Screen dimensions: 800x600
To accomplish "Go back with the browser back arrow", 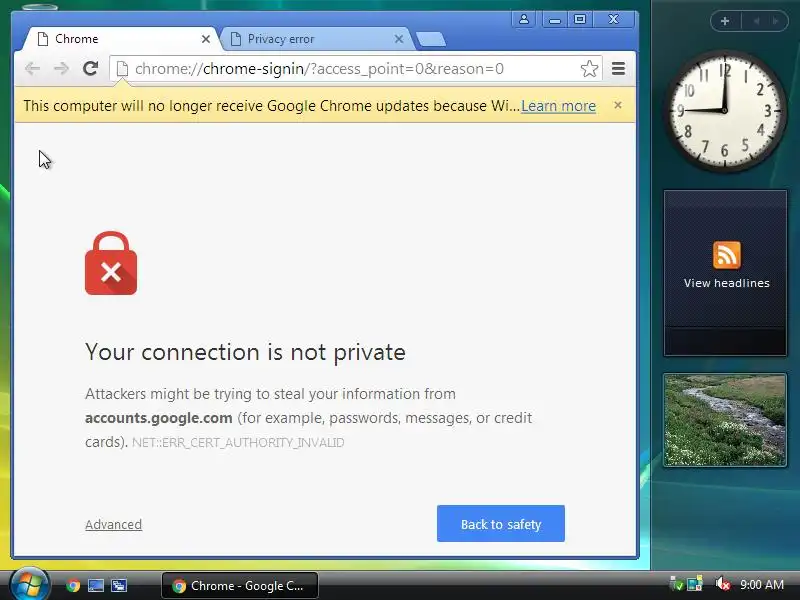I will (x=33, y=68).
